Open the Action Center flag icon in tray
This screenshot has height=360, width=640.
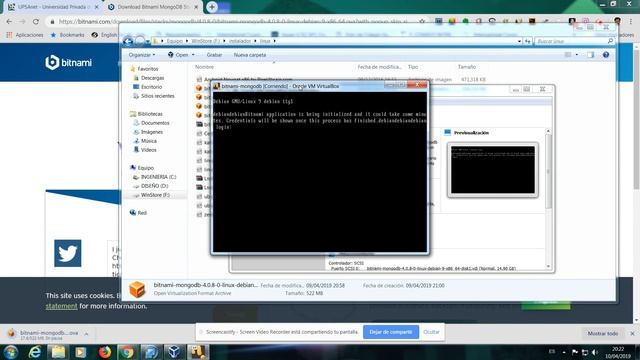tap(575, 352)
